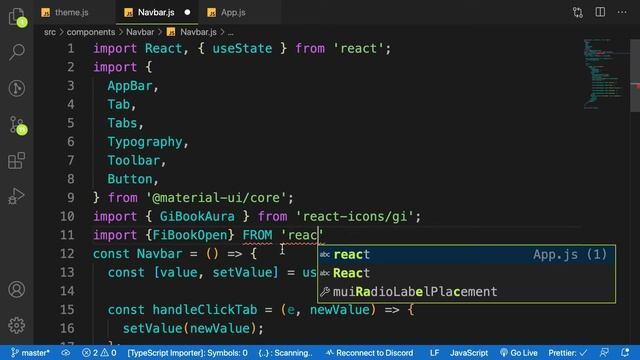This screenshot has height=360, width=640.
Task: Click 'Tabs' on line 5
Action: tap(122, 123)
